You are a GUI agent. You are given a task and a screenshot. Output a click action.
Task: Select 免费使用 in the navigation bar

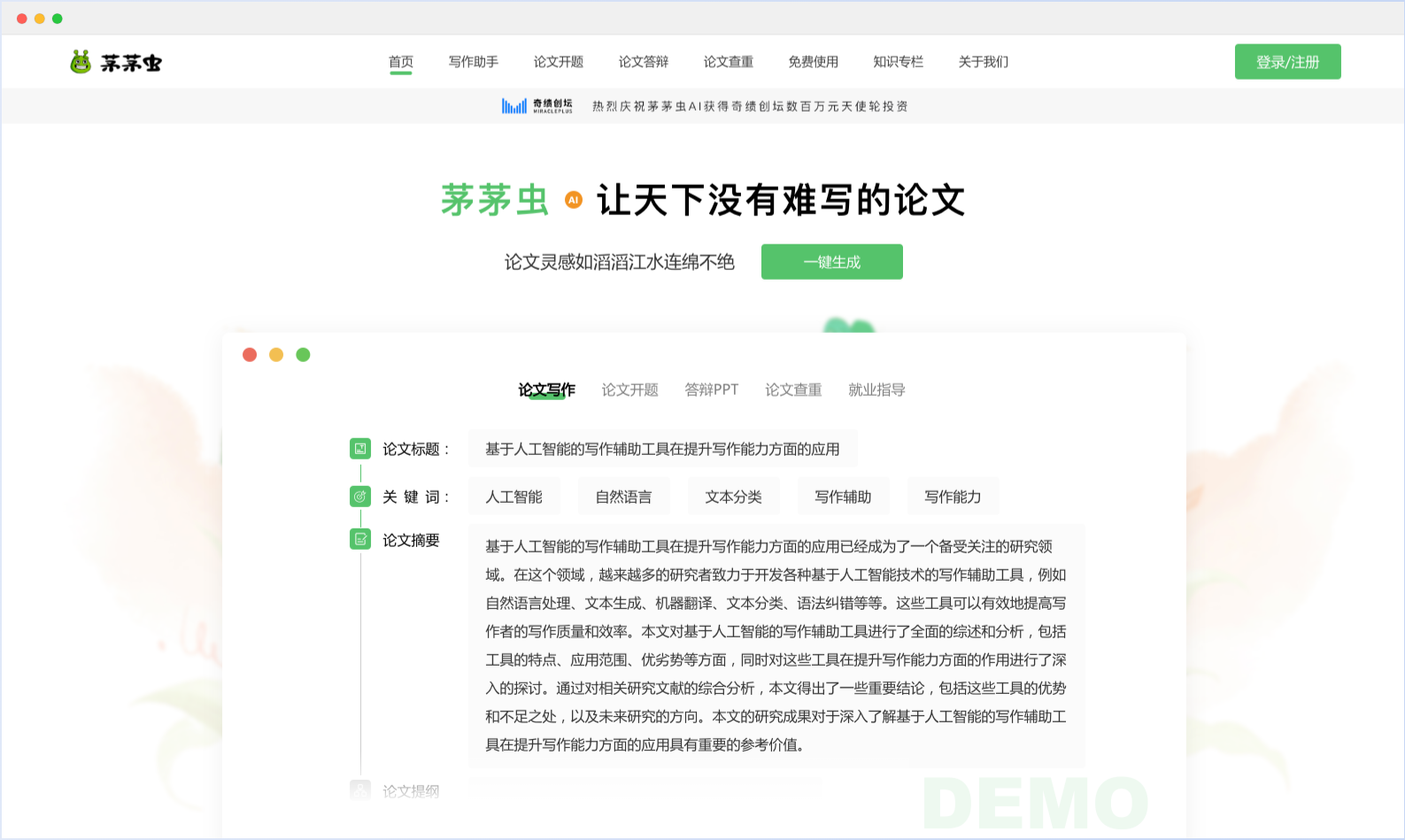(x=813, y=62)
